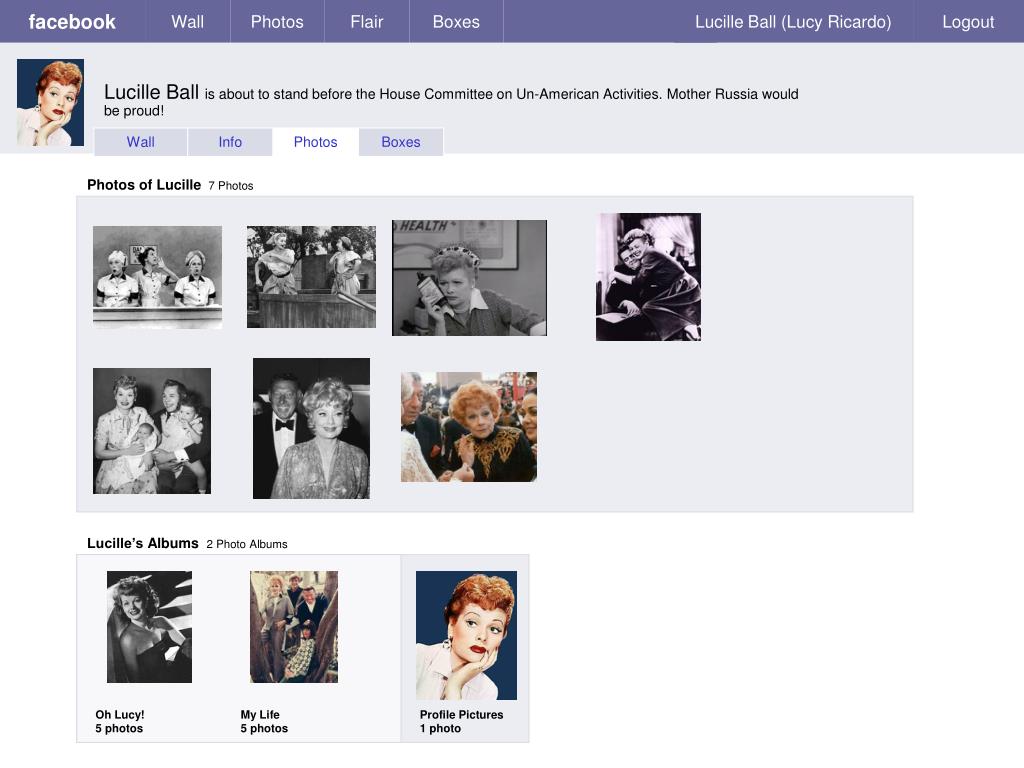Viewport: 1024px width, 768px height.
Task: Open the grape stomping vat photo
Action: click(312, 277)
